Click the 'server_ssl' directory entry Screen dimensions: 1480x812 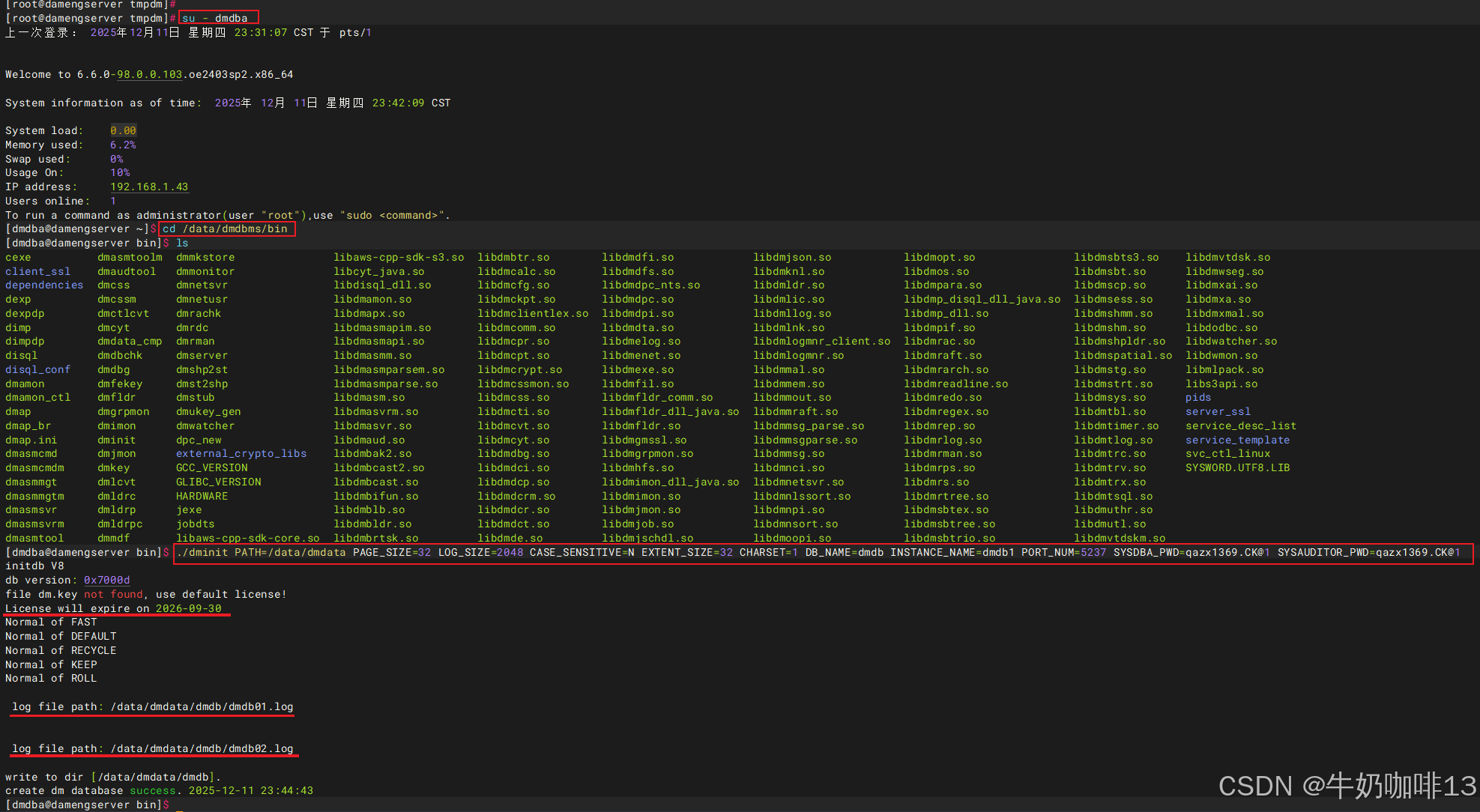point(1218,412)
